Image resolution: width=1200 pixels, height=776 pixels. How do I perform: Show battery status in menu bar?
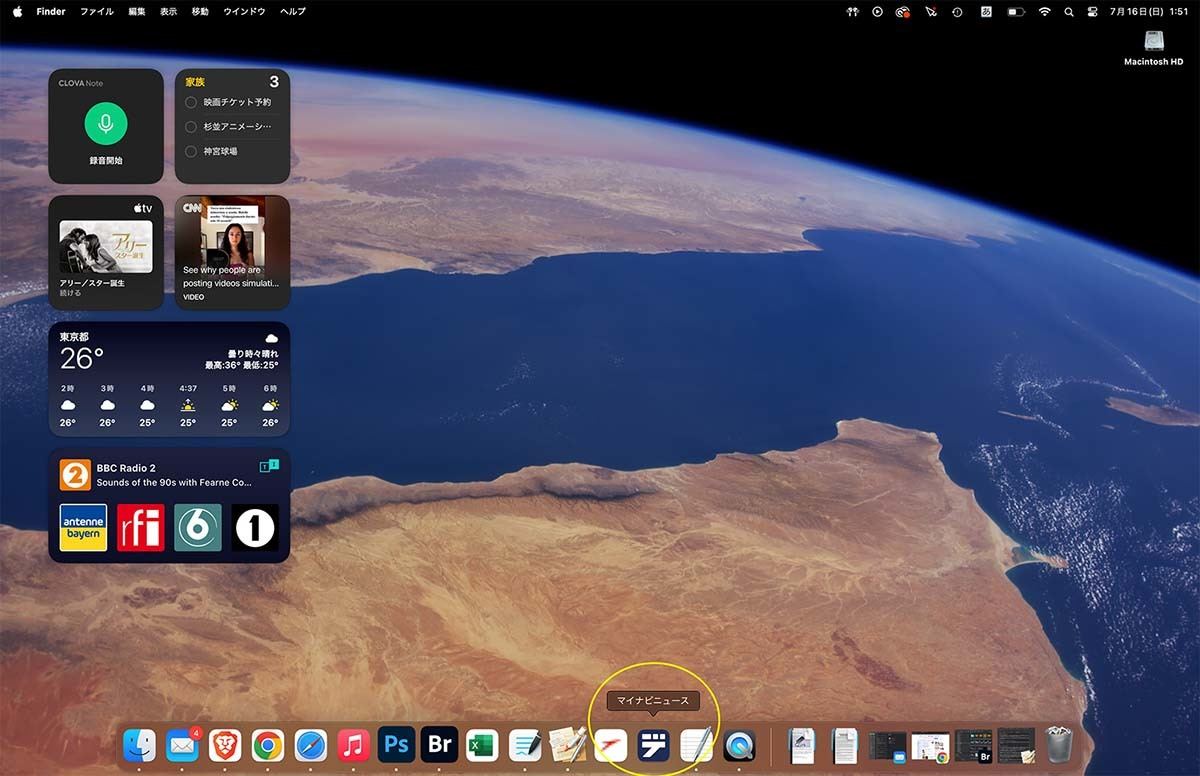click(x=1015, y=12)
